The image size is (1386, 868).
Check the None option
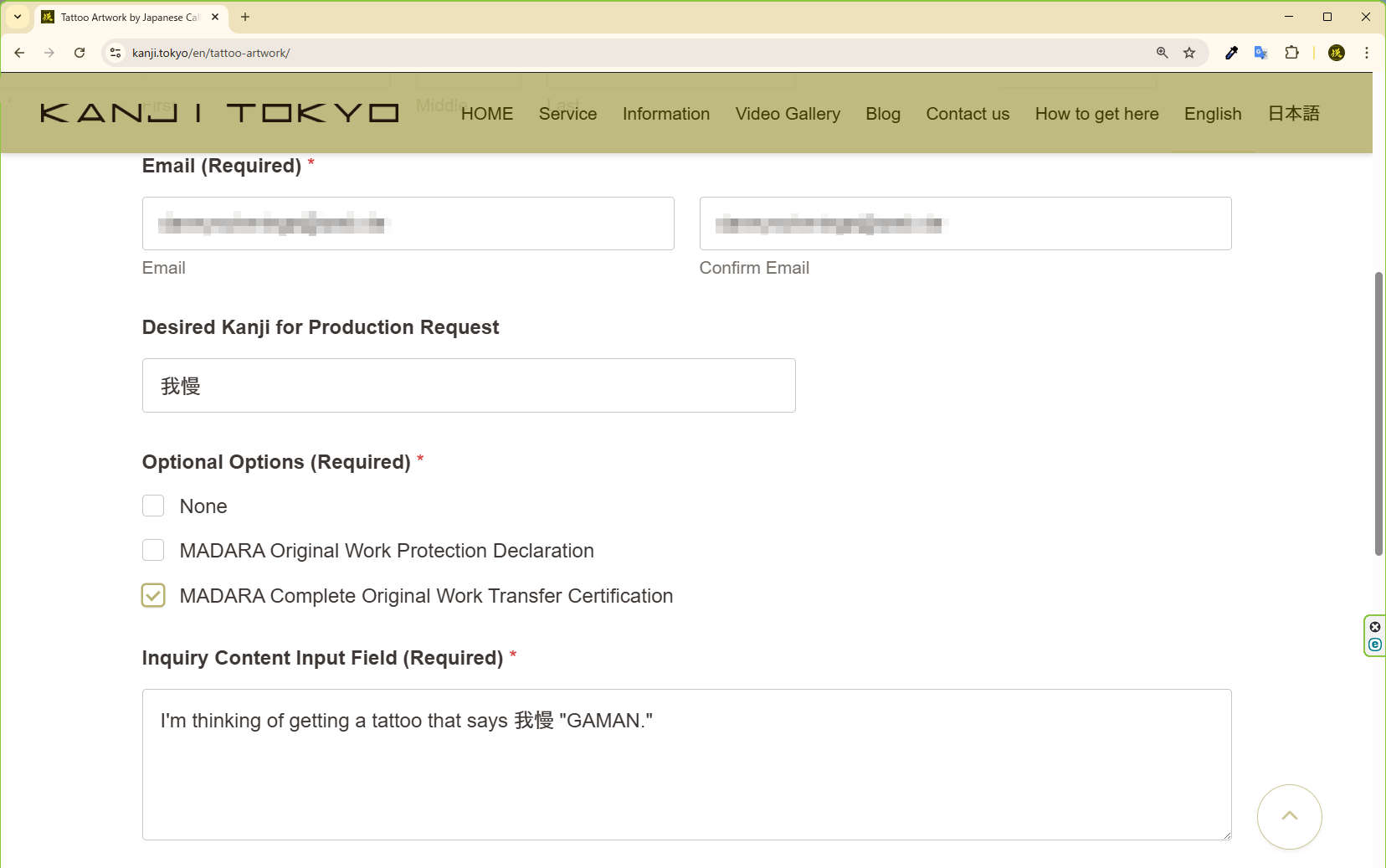click(x=153, y=506)
